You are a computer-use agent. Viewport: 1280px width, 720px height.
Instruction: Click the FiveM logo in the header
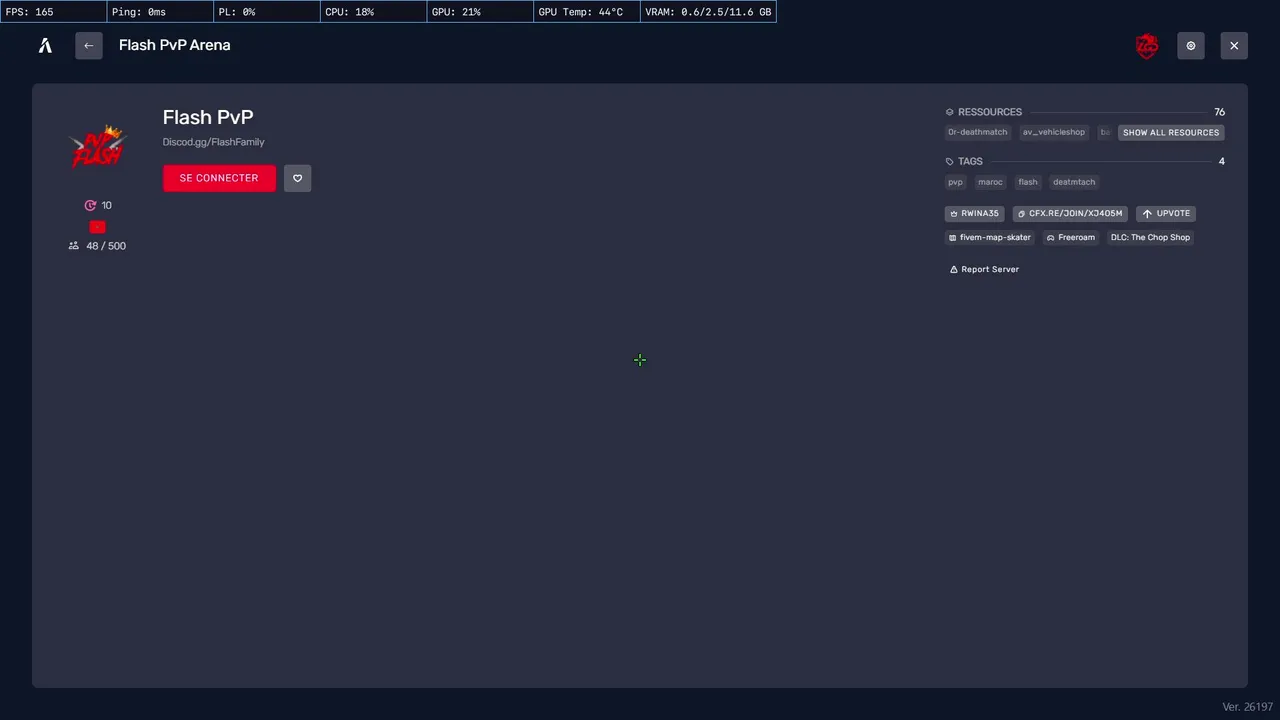[45, 45]
